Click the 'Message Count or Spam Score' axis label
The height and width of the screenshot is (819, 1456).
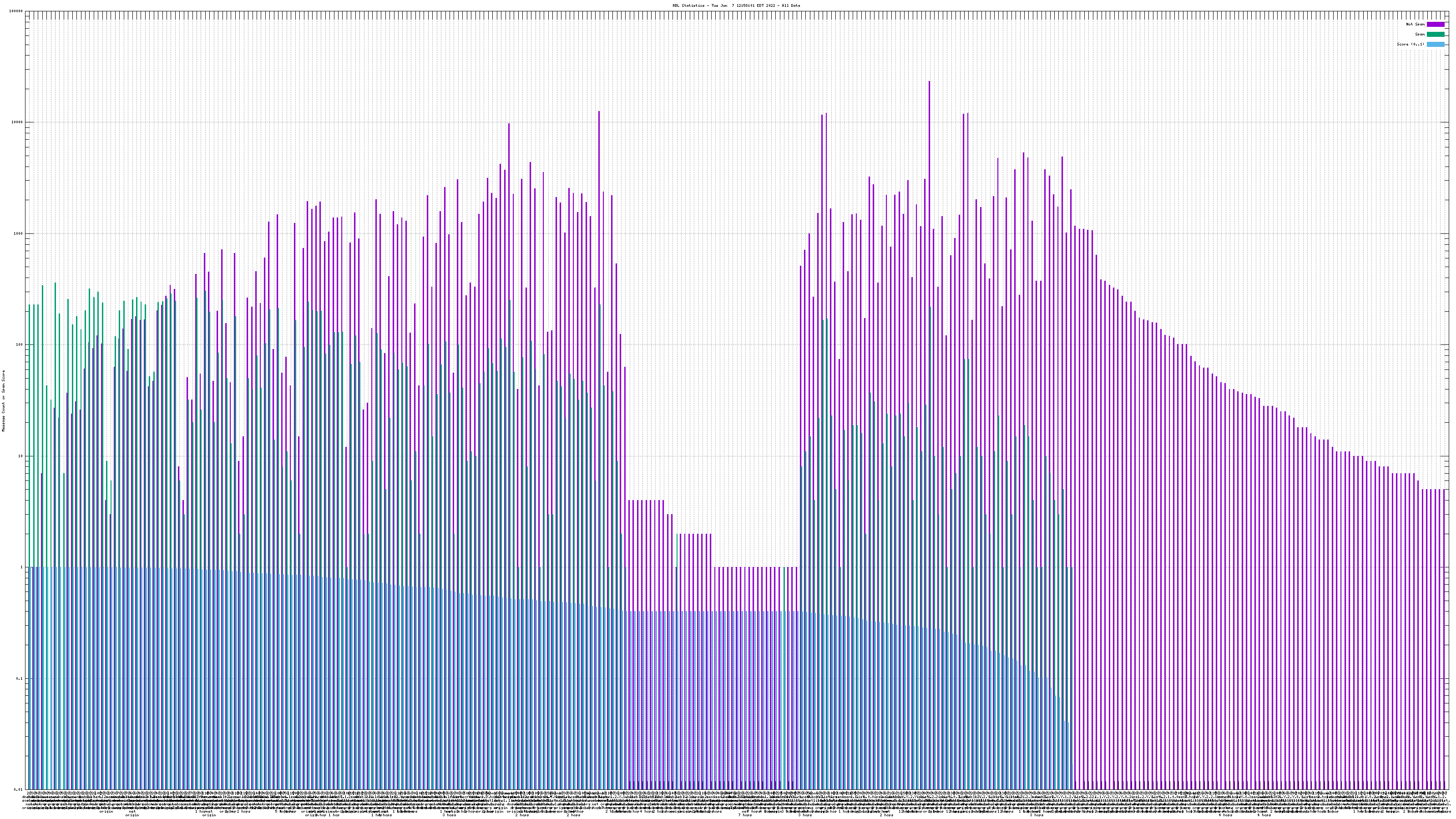(x=3, y=401)
